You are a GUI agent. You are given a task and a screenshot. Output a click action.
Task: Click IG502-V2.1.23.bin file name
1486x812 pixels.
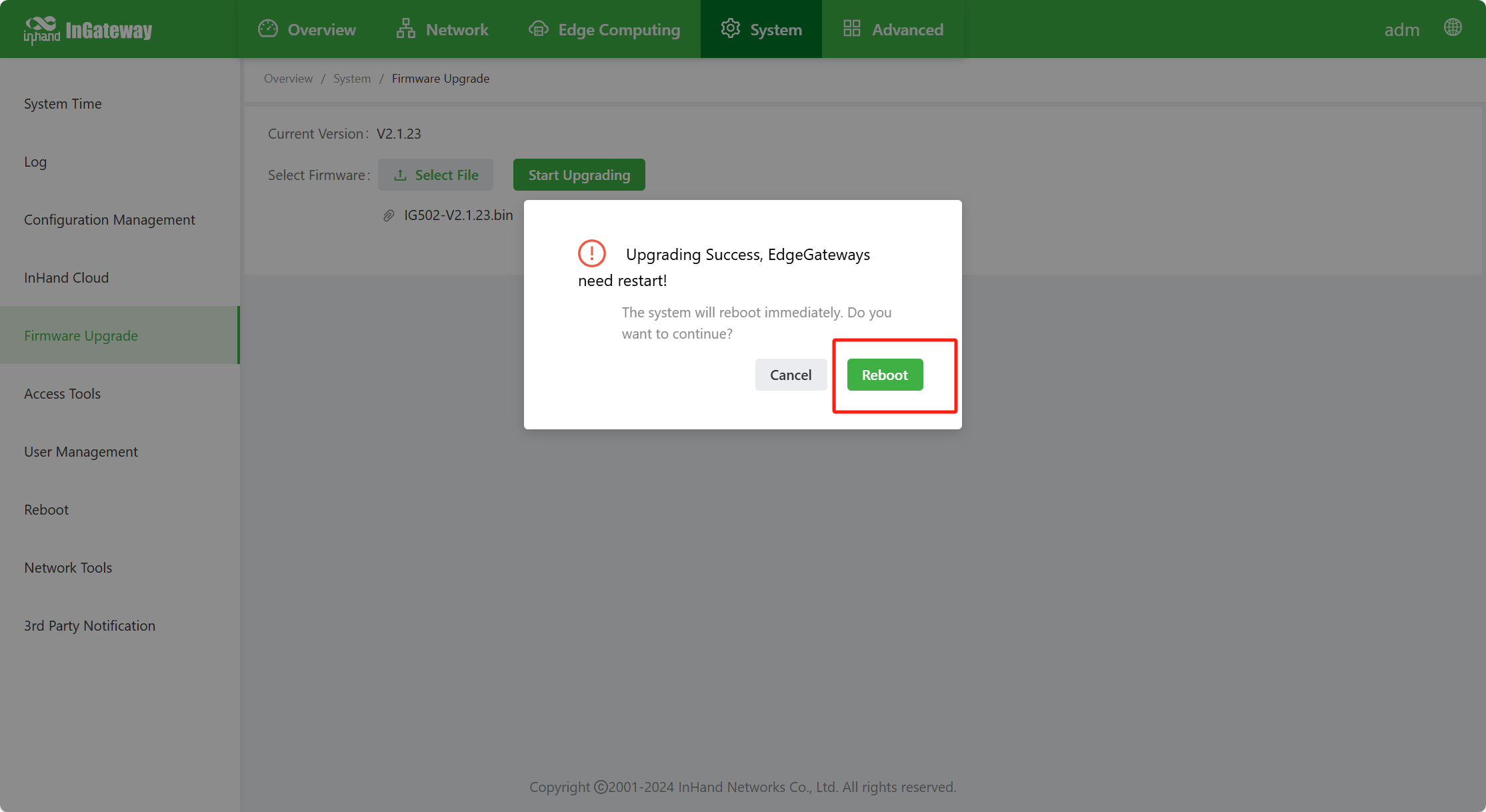(x=458, y=215)
